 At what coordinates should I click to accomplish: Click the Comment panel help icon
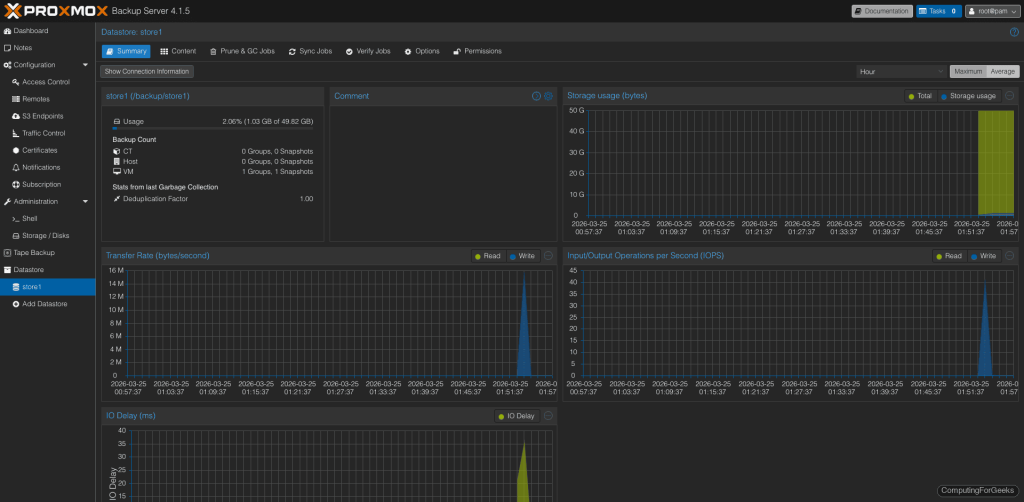[x=536, y=96]
